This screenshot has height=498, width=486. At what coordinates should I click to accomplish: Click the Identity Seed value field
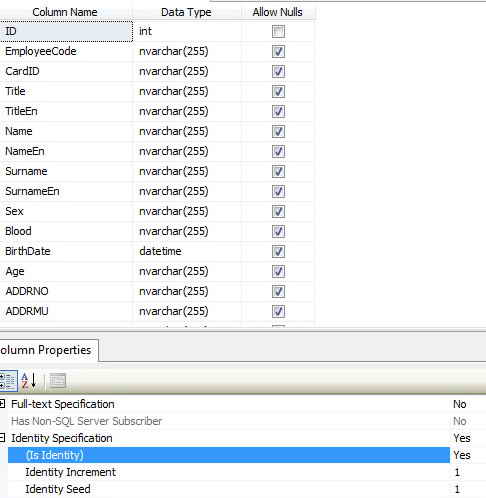[468, 489]
